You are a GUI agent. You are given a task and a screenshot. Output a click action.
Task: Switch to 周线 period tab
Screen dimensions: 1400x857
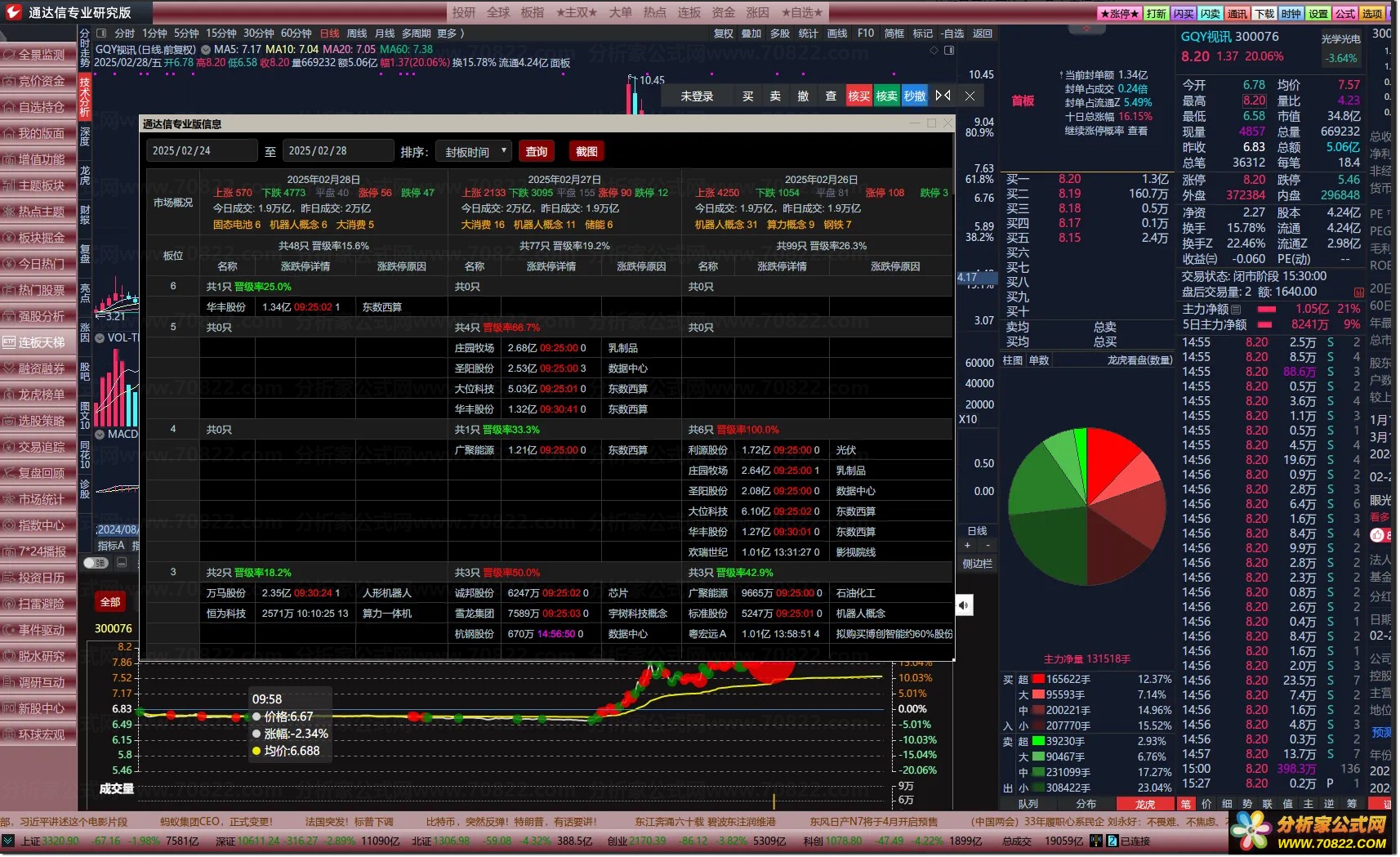click(357, 33)
